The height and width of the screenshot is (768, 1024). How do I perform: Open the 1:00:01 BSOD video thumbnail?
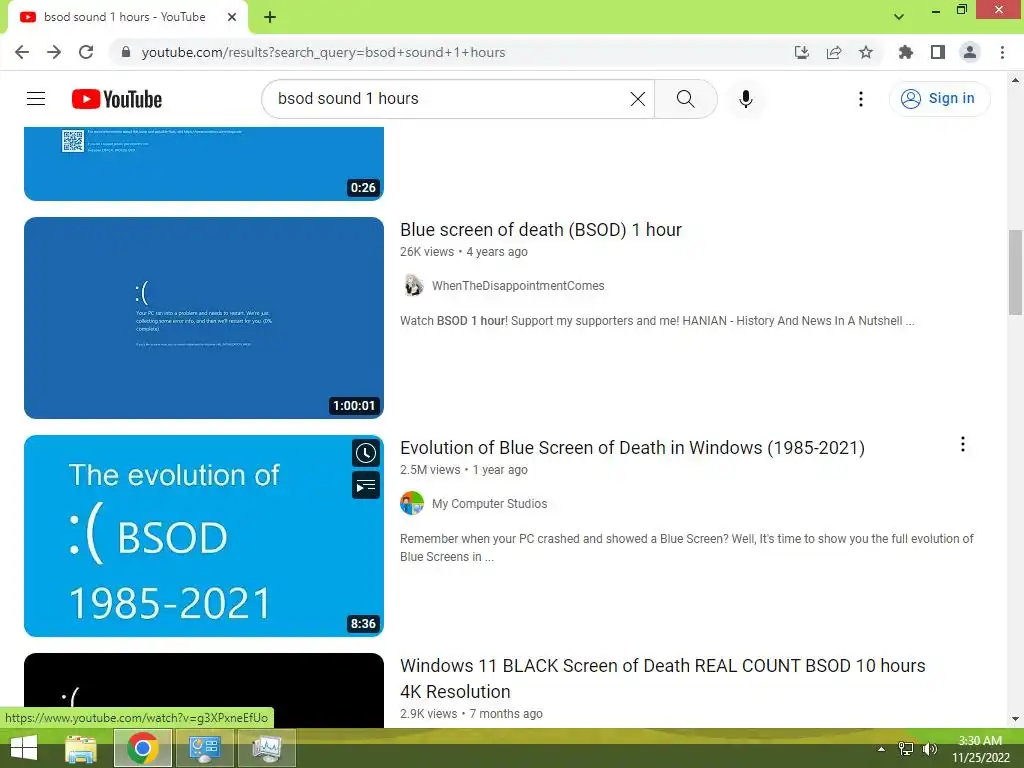[204, 318]
